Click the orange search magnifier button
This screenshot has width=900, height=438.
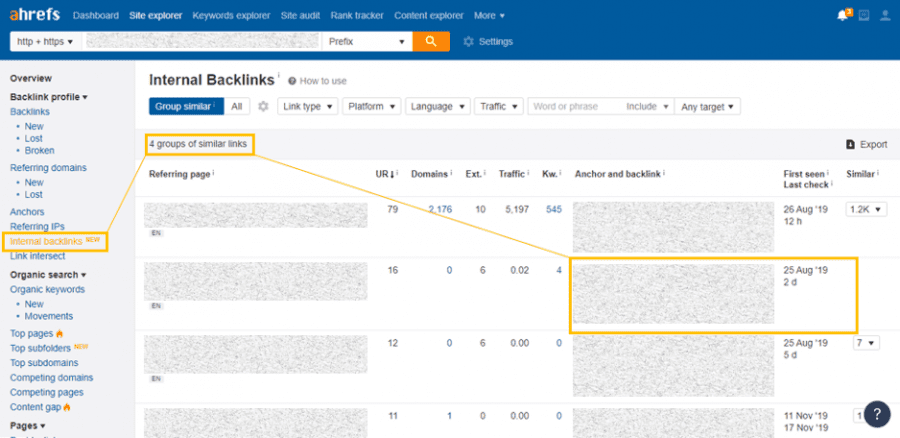coord(431,41)
